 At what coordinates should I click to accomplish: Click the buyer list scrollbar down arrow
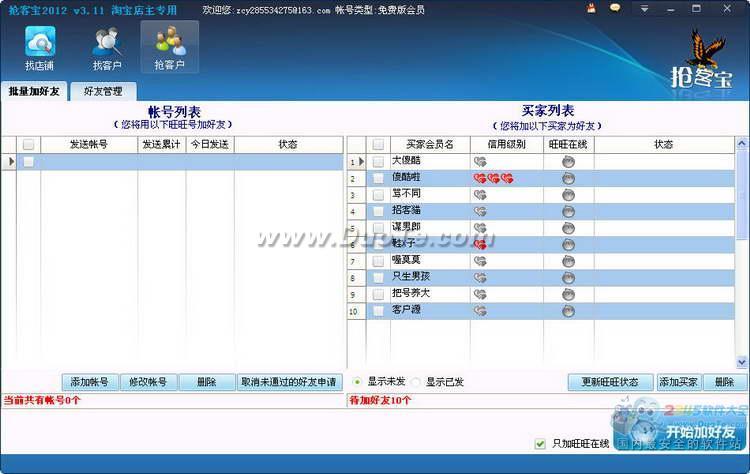coord(741,363)
